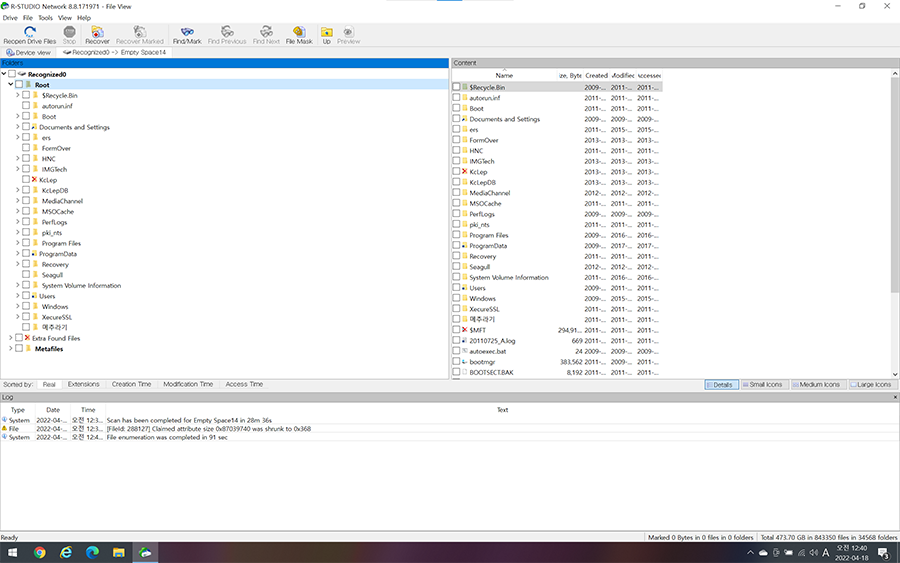Open the File menu
900x563 pixels.
coord(28,18)
